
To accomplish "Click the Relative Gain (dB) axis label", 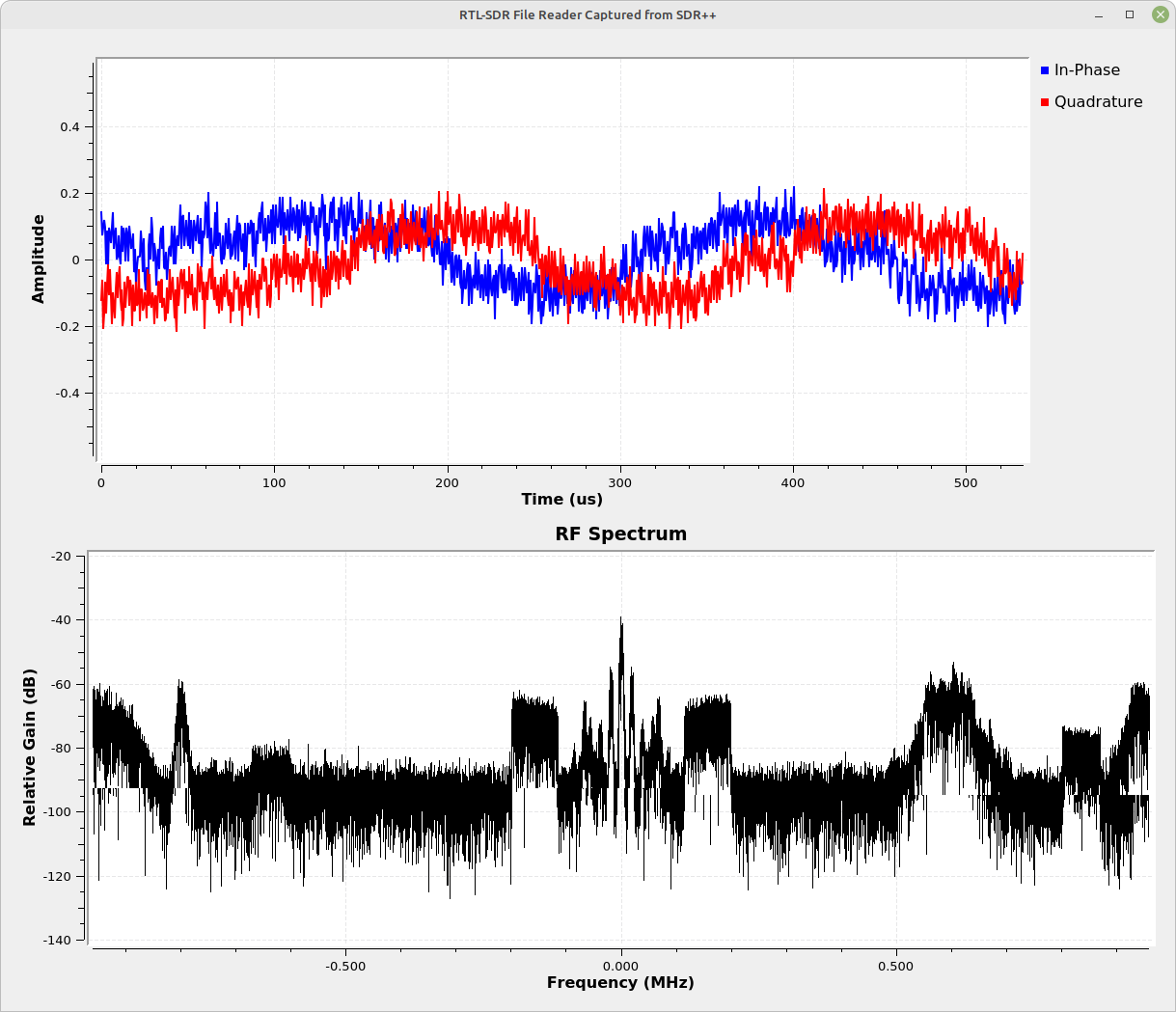I will pyautogui.click(x=30, y=747).
